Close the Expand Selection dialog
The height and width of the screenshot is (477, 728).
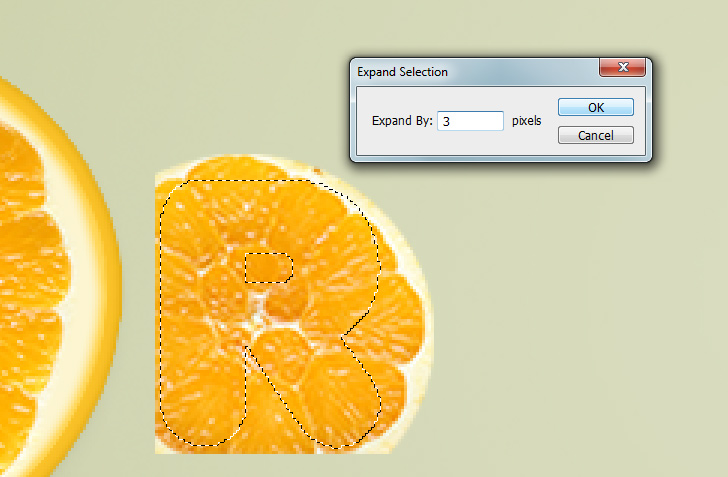623,67
